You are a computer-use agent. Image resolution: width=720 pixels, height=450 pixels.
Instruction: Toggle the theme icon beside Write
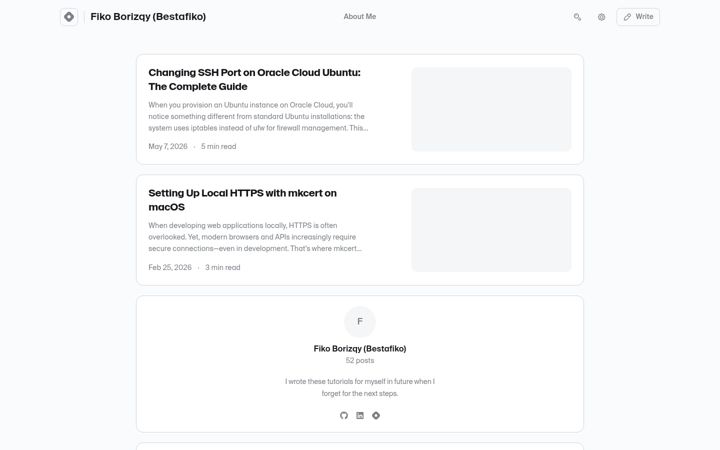coord(602,17)
